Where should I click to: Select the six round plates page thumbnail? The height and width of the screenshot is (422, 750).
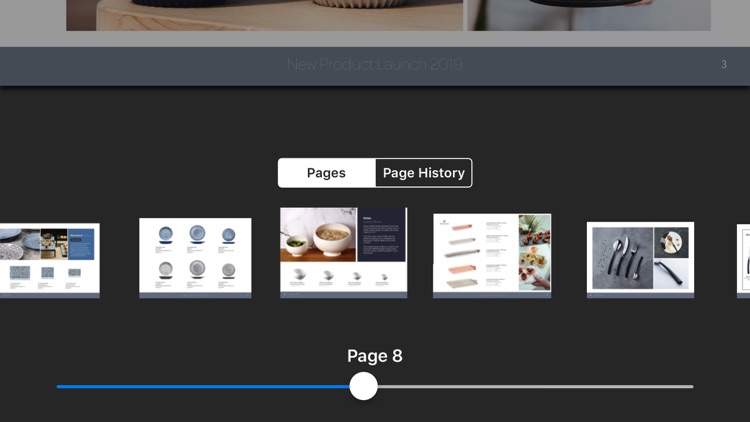pyautogui.click(x=195, y=258)
